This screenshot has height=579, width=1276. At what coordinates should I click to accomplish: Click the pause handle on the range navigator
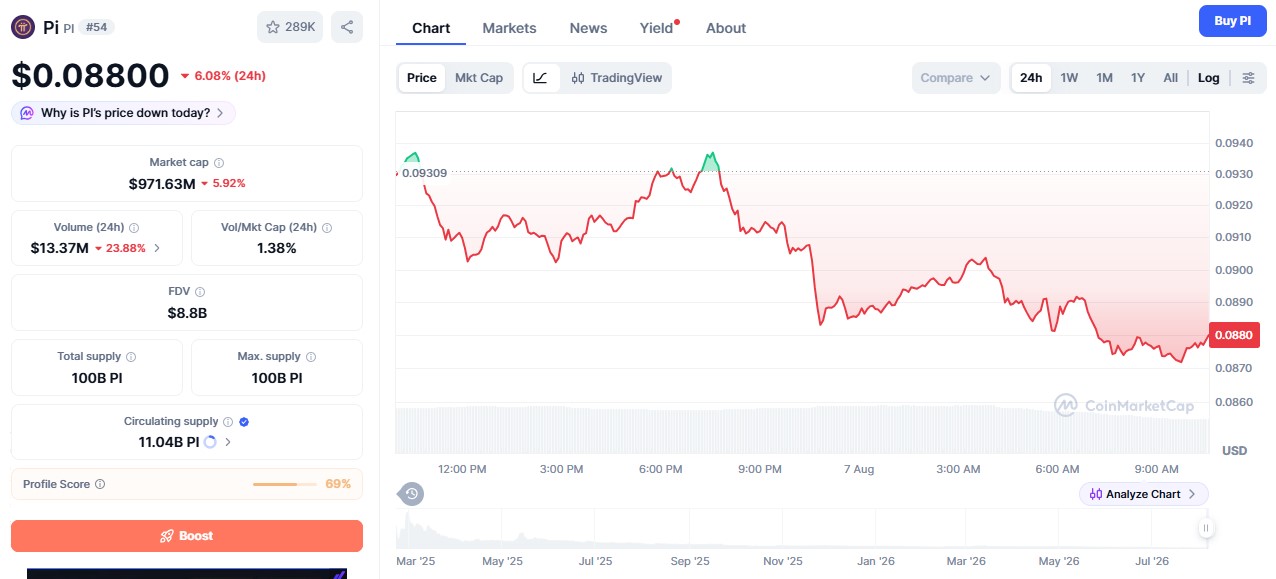point(1207,528)
